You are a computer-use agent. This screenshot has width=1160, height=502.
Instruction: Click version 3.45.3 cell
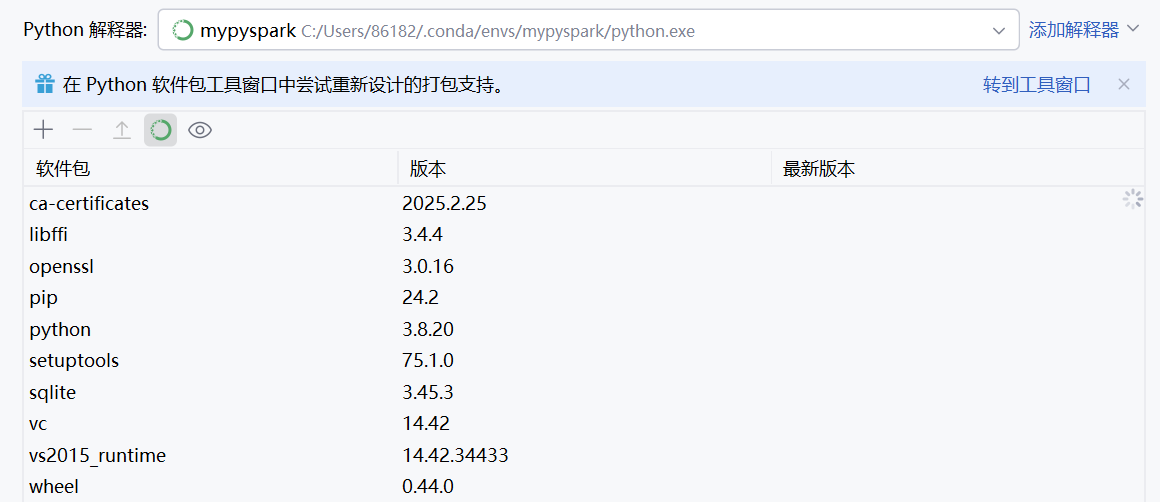(x=428, y=393)
